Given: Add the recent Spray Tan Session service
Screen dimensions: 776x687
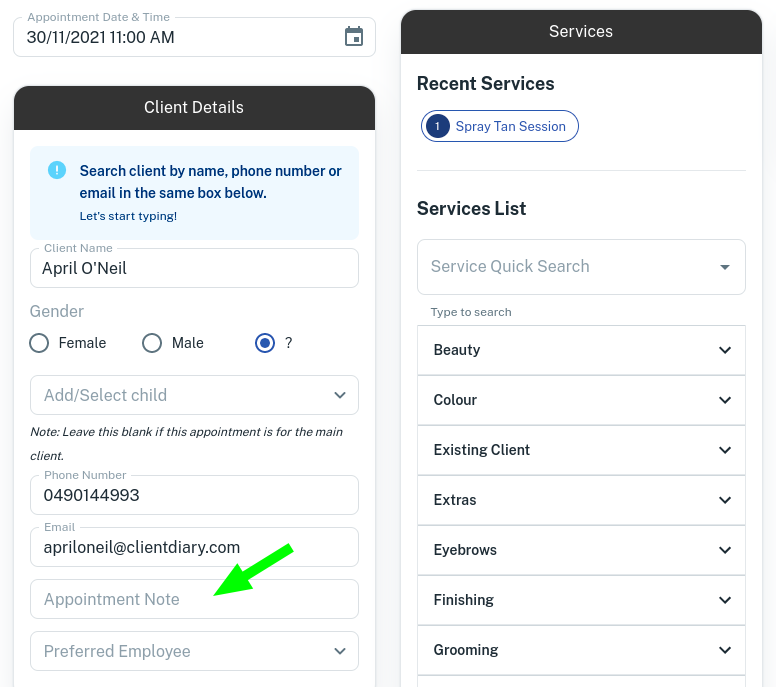Looking at the screenshot, I should [x=510, y=126].
